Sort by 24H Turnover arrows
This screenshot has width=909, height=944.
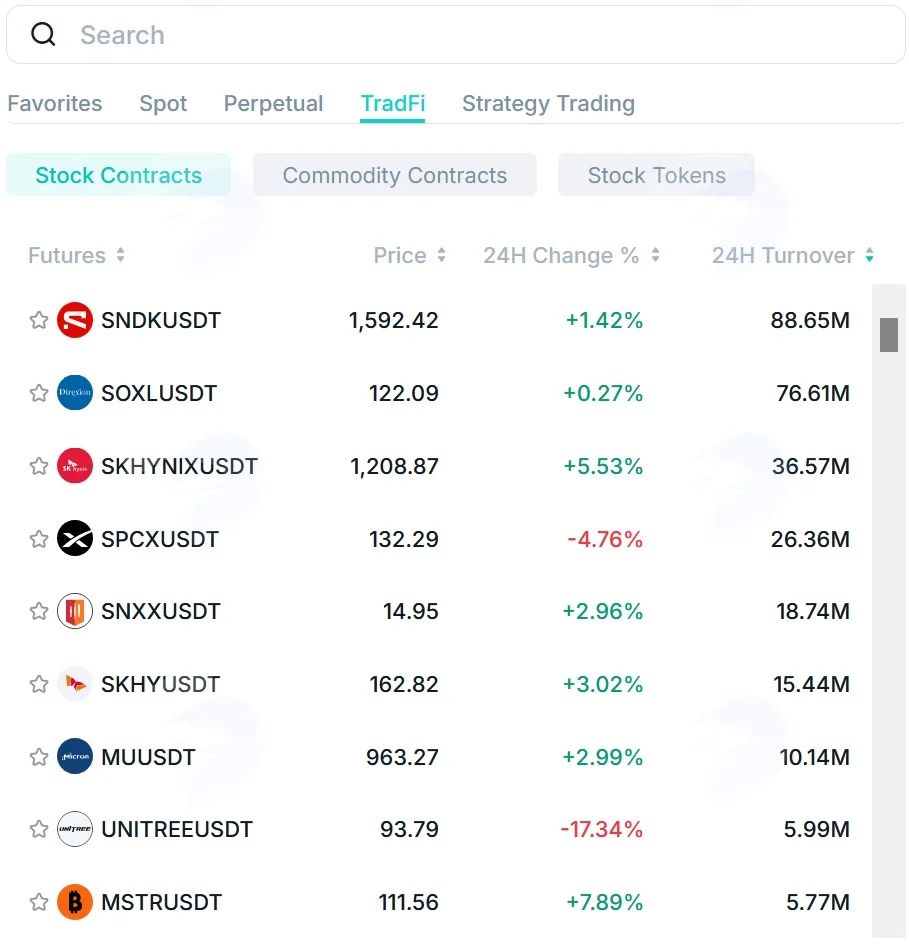[x=869, y=255]
